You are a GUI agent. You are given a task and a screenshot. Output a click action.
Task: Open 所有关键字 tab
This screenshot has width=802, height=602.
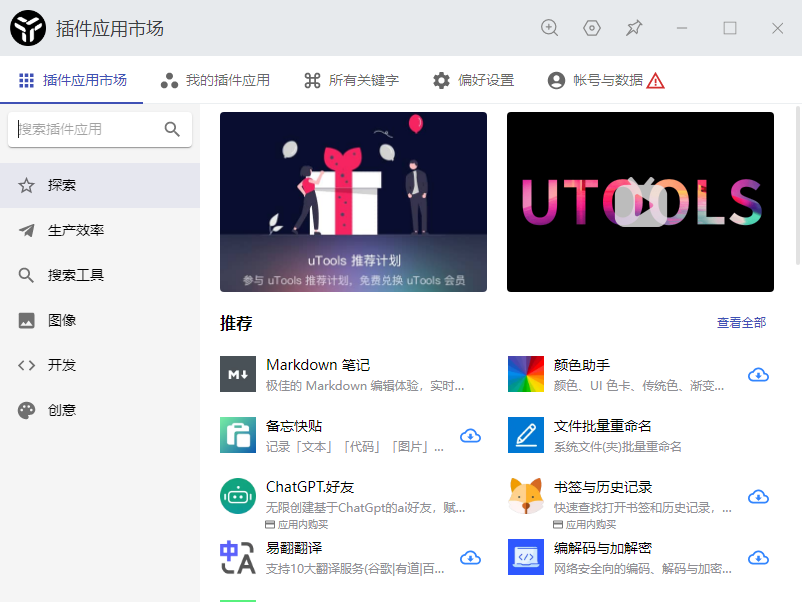click(x=351, y=80)
